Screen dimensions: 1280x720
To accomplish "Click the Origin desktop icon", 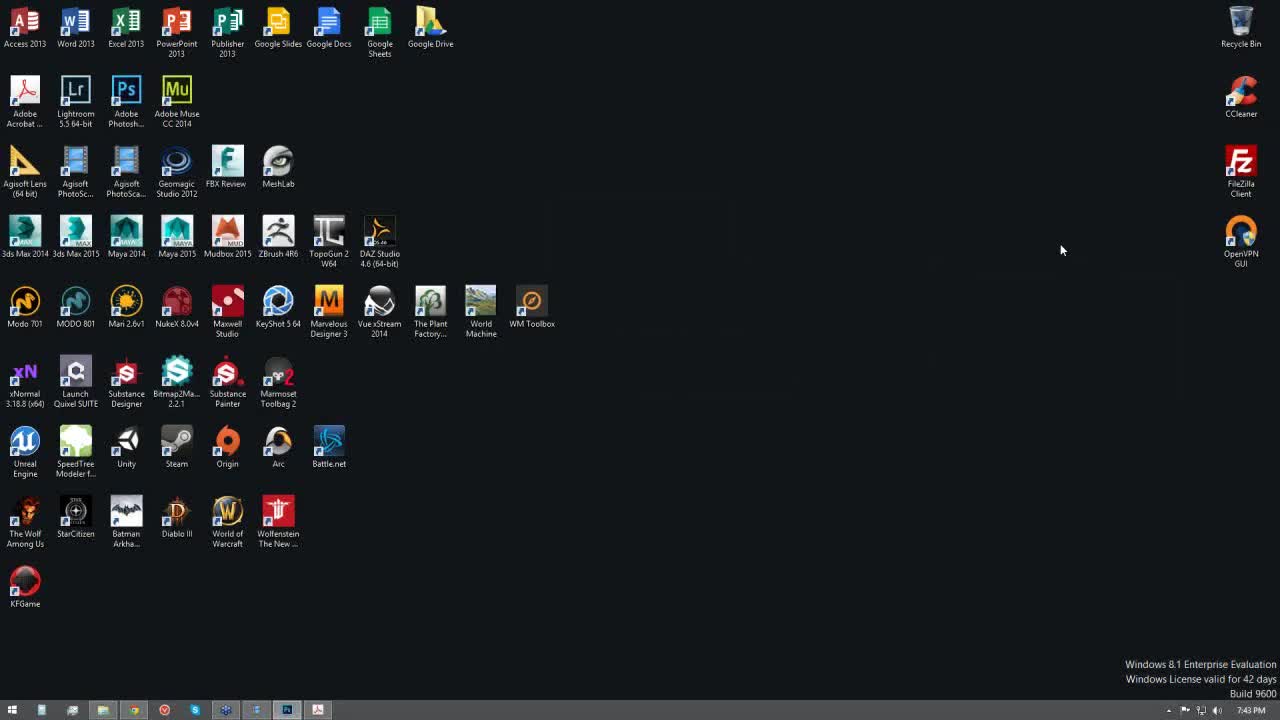I will pos(227,448).
